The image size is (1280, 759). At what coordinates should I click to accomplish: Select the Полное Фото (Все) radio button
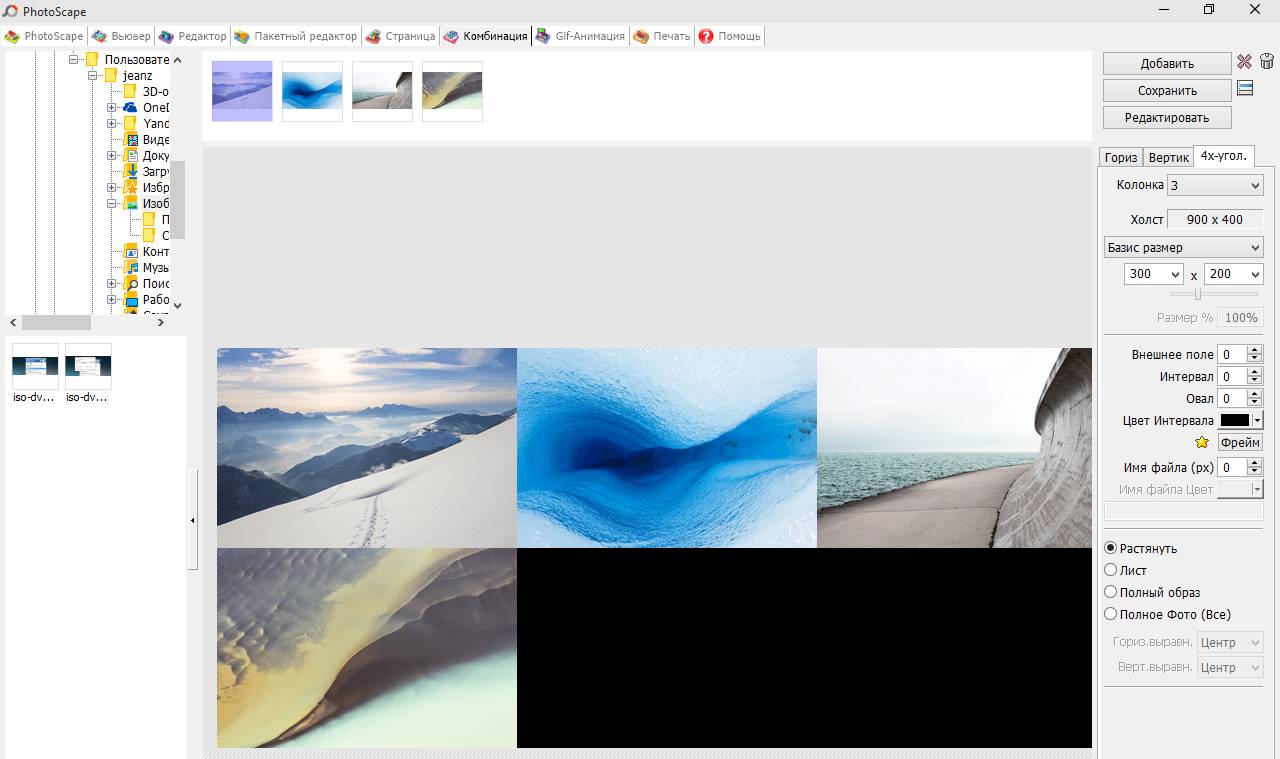(1110, 614)
